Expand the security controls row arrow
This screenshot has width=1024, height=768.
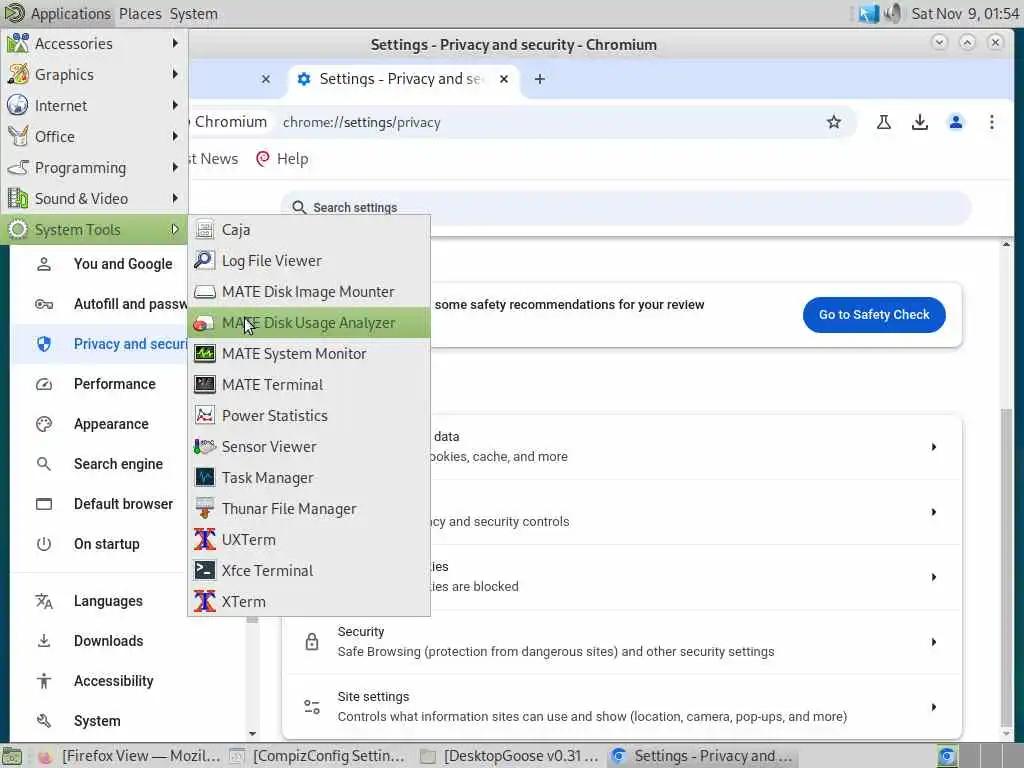point(933,512)
